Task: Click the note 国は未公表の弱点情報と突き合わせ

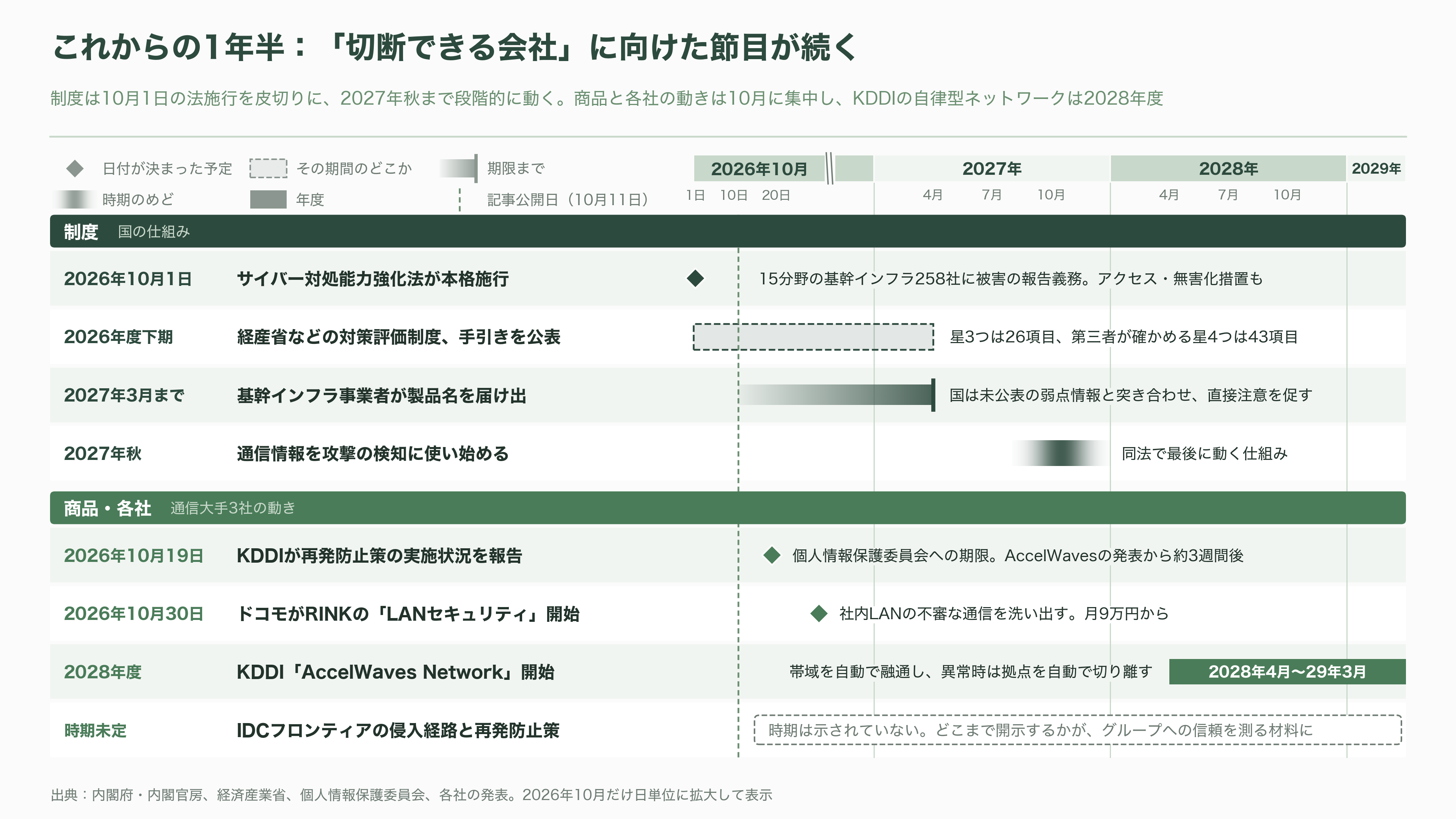Action: coord(1131,395)
